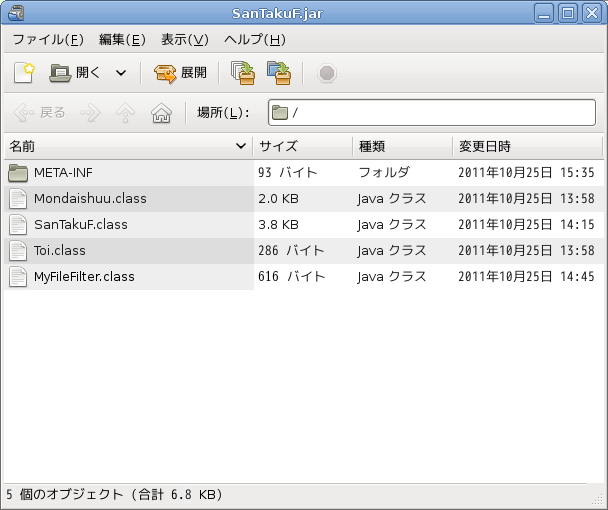Click the META-INF folder icon
This screenshot has height=510, width=608.
[x=18, y=173]
